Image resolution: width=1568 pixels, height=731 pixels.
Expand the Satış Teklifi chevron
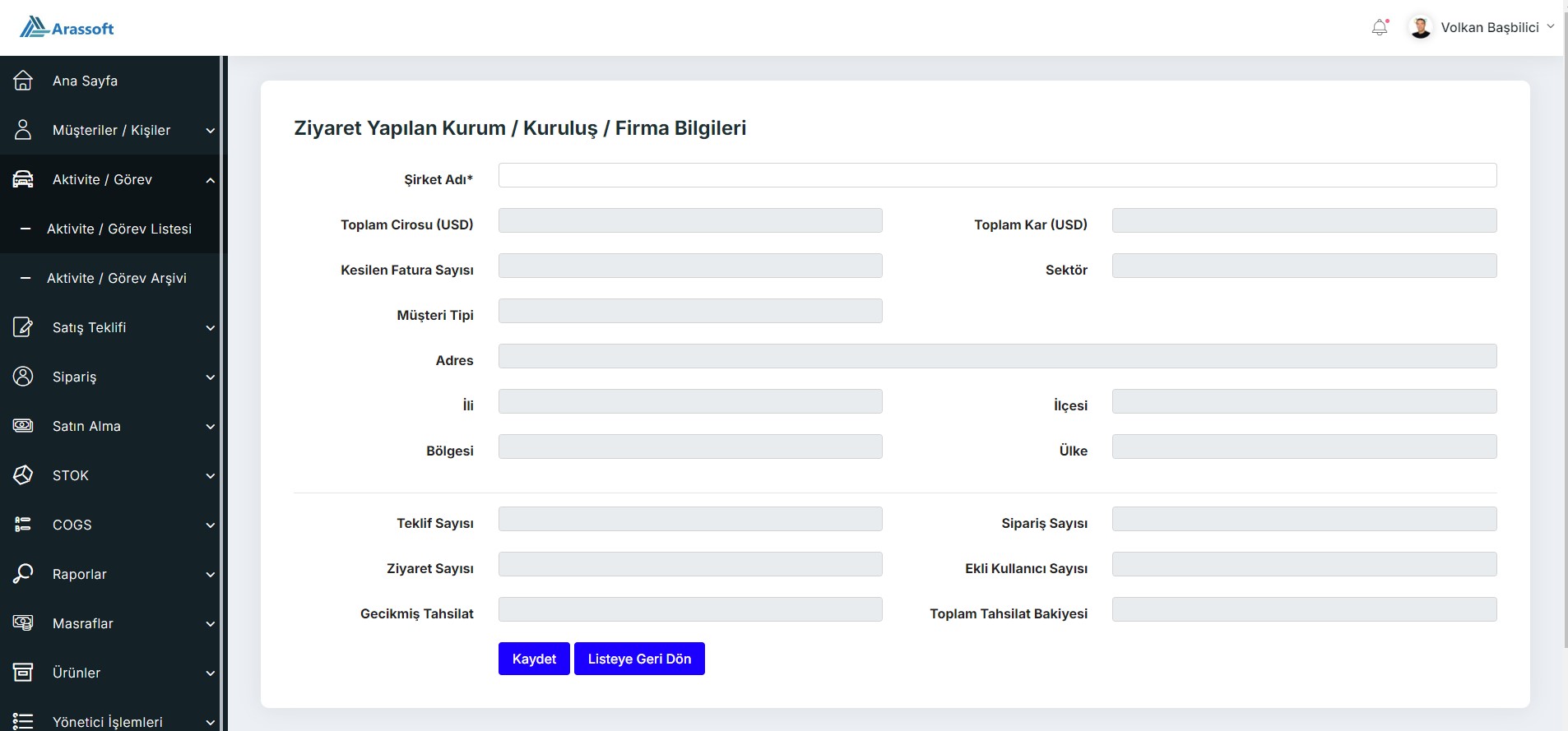coord(210,328)
